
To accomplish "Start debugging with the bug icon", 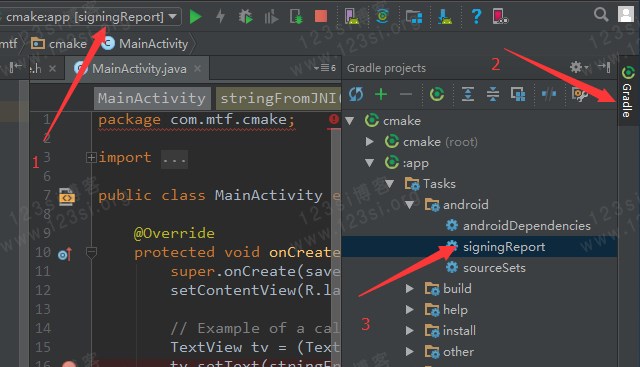I will (245, 17).
